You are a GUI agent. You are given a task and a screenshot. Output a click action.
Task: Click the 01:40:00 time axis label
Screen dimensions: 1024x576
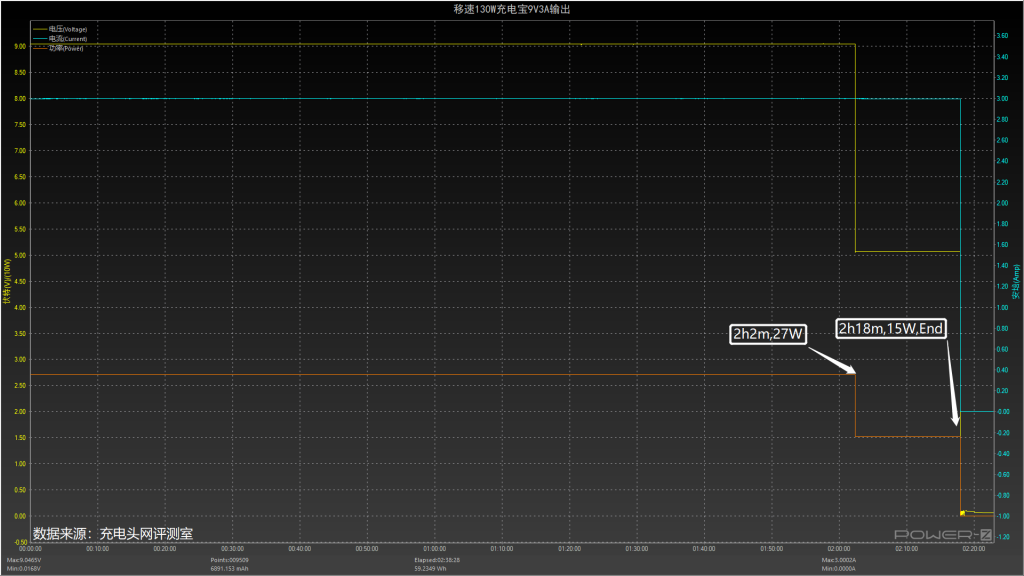(704, 549)
